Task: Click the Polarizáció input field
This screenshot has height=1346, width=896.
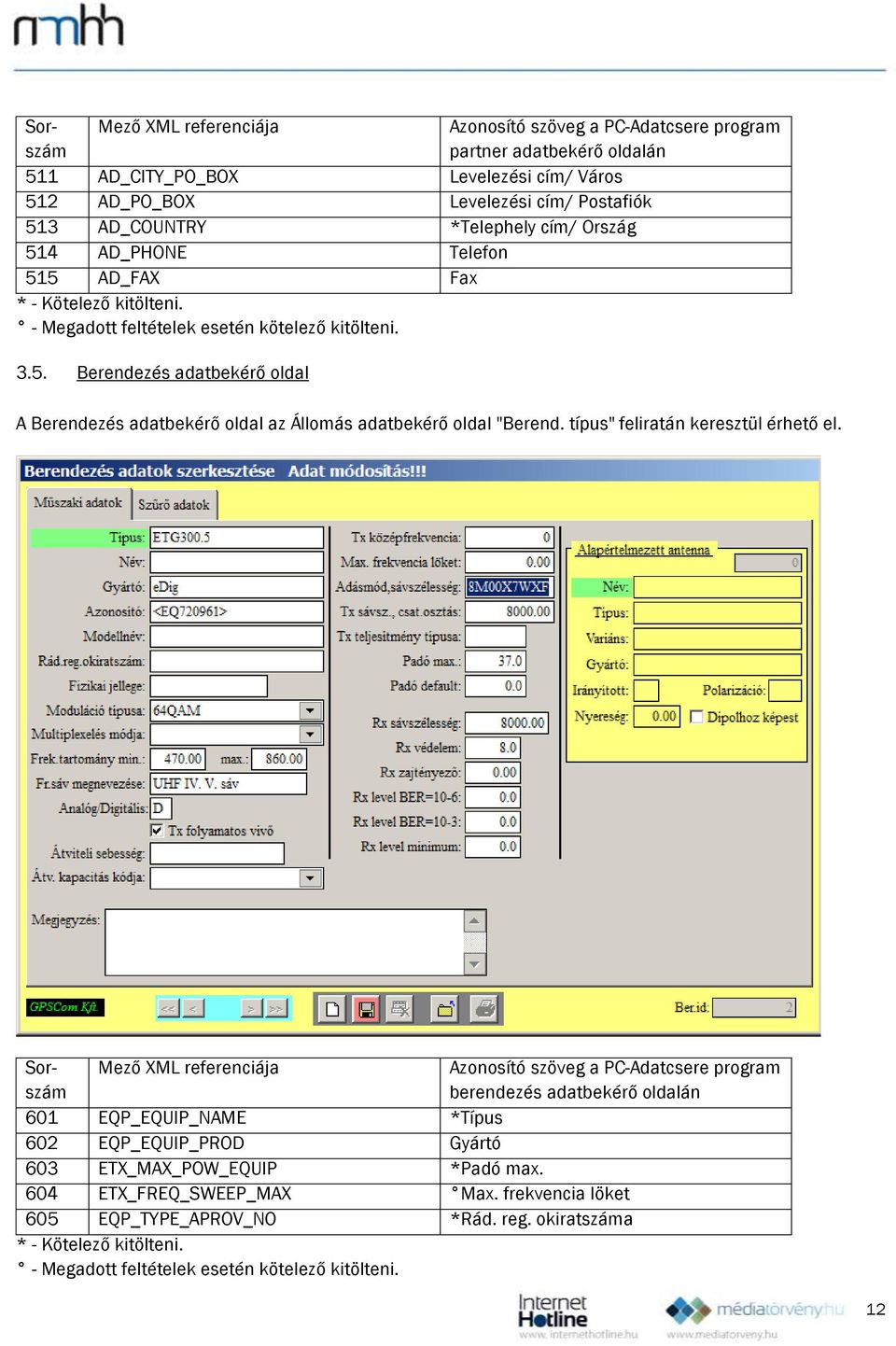Action: [785, 691]
